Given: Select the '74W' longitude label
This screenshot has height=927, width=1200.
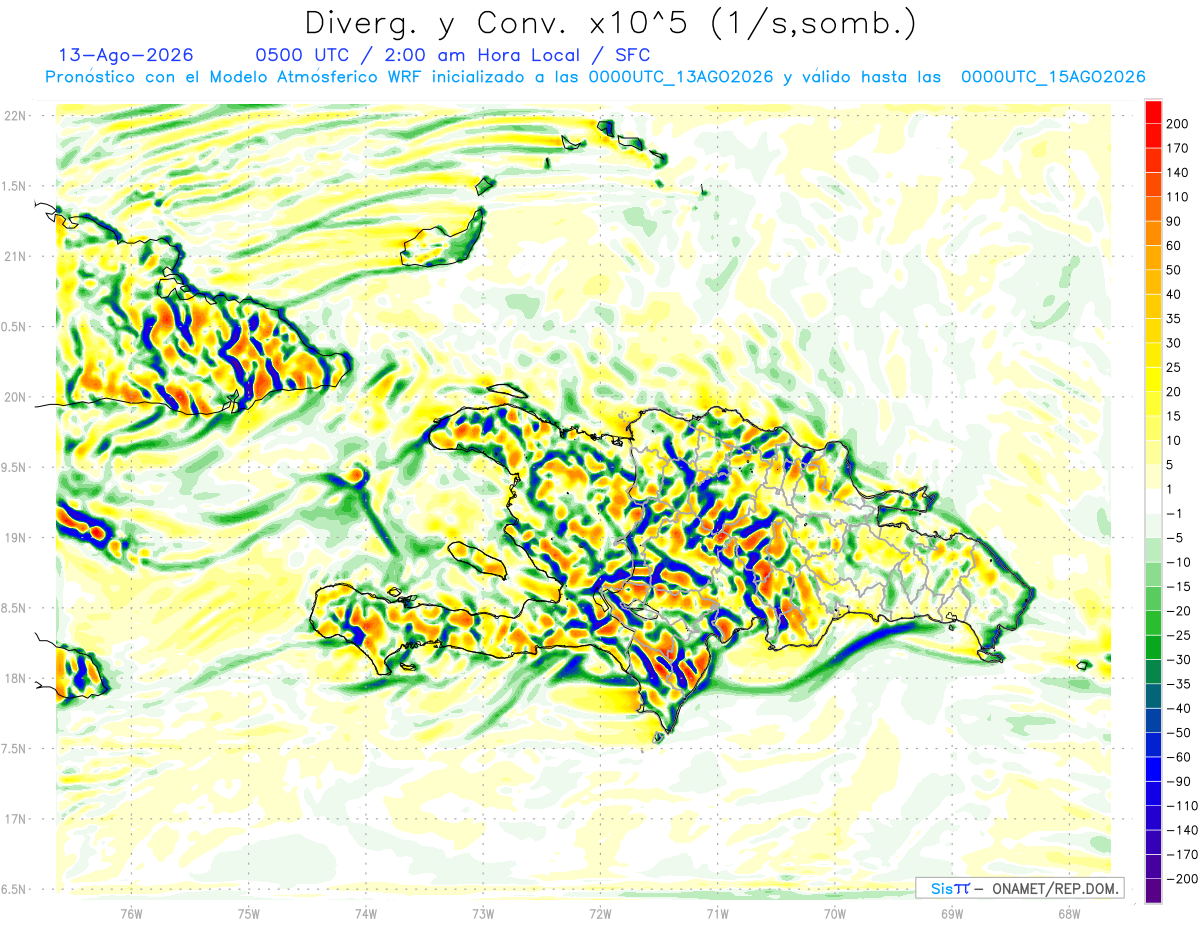Looking at the screenshot, I should pyautogui.click(x=366, y=914).
